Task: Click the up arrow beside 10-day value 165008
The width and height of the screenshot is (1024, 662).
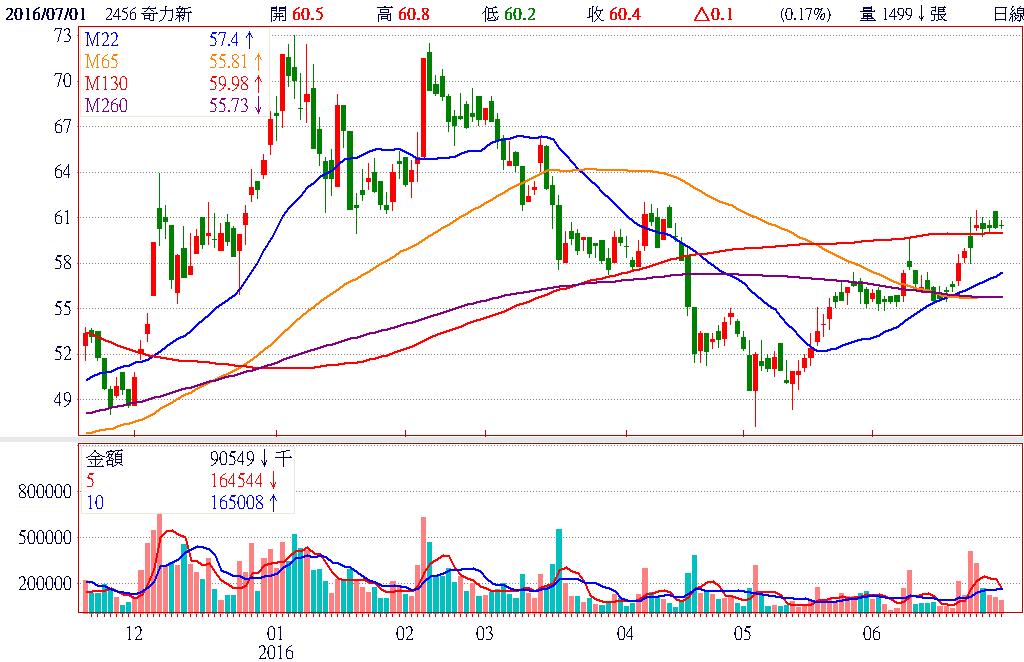Action: coord(271,503)
